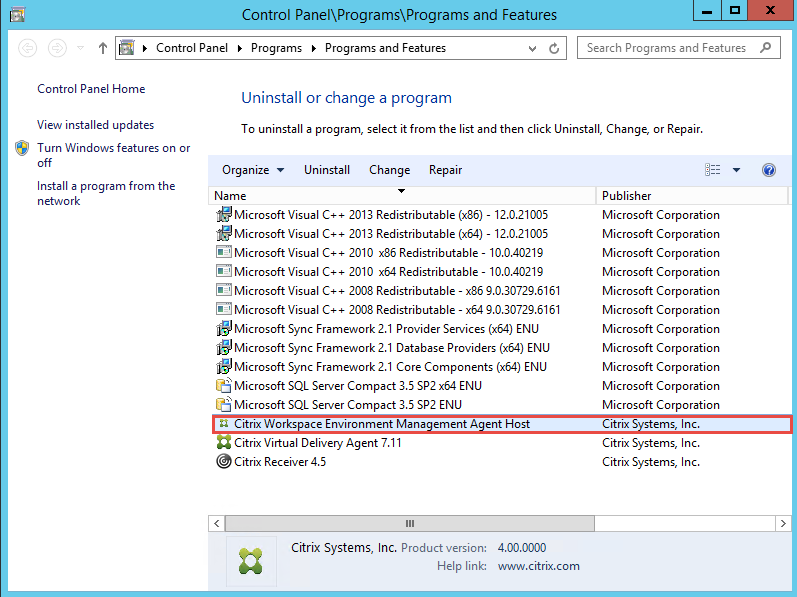Screen dimensions: 797x597
Task: Click icon of SQL Server Compact 3.5 SP2 ENU
Action: point(224,404)
